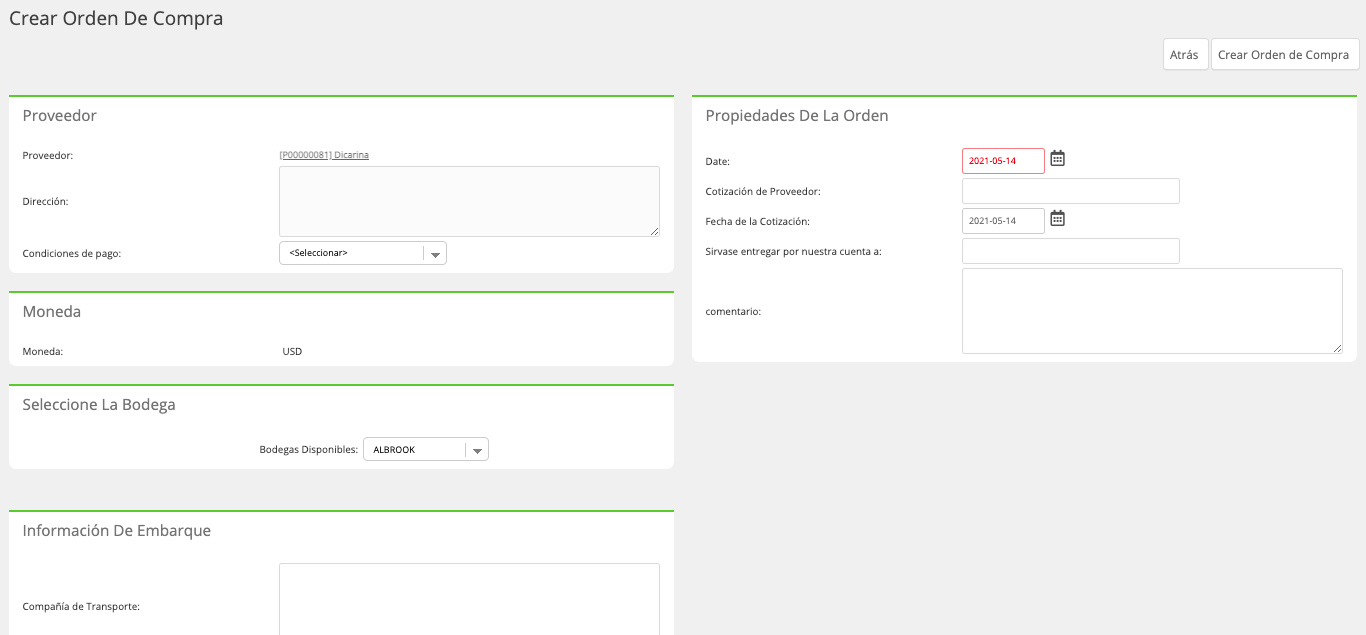Expand the Condiciones de pago dropdown
Image resolution: width=1366 pixels, height=635 pixels.
click(x=363, y=253)
